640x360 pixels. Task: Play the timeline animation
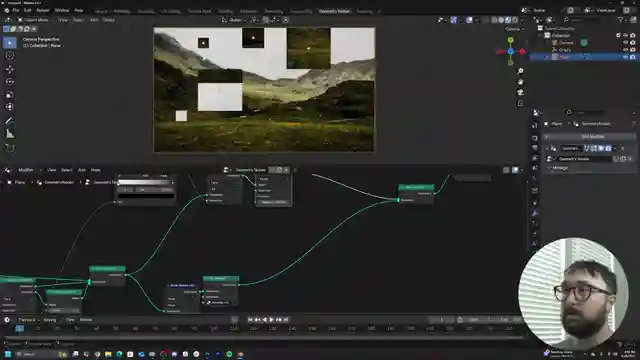point(271,320)
